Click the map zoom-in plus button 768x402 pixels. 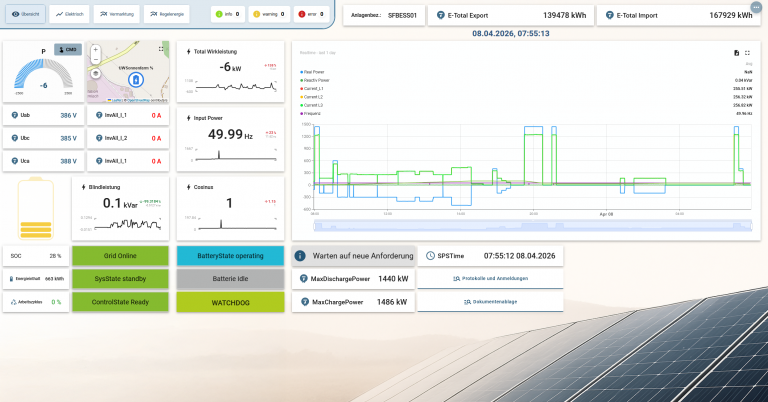(x=95, y=49)
